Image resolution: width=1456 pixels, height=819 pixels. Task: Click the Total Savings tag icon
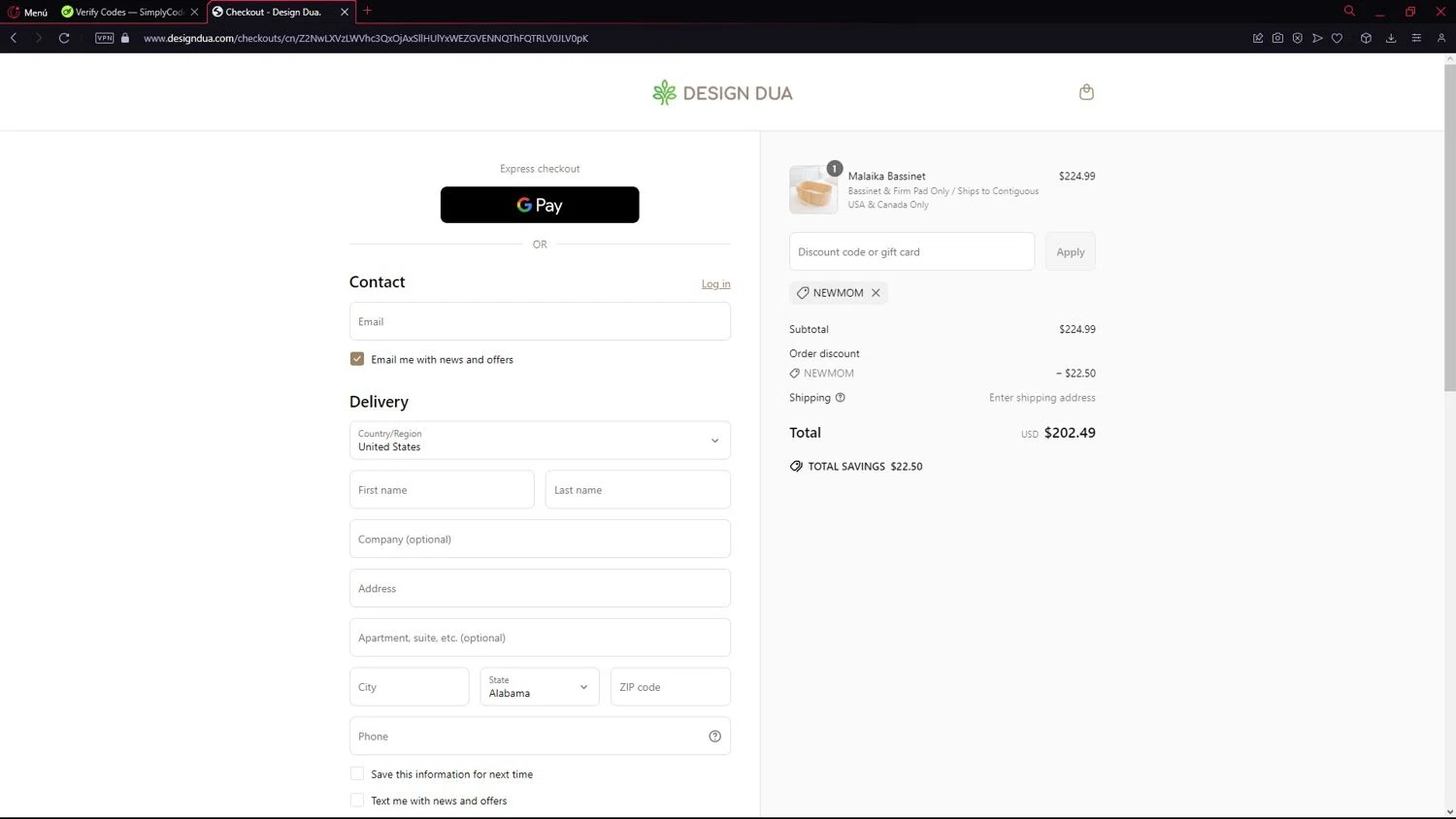tap(796, 467)
